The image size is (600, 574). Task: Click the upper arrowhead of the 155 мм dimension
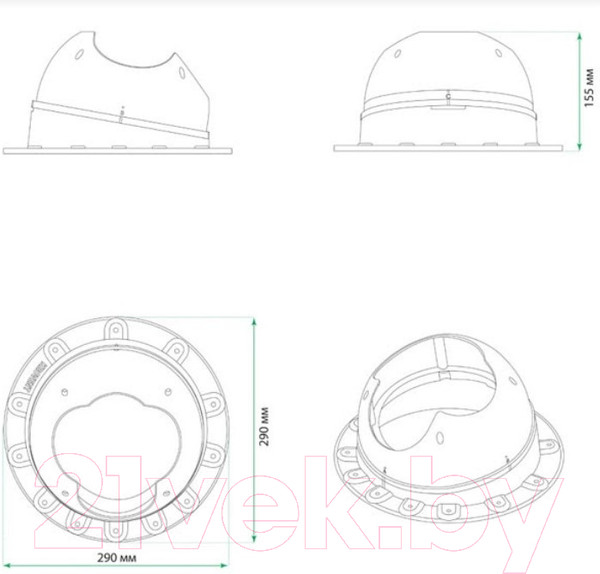point(580,35)
